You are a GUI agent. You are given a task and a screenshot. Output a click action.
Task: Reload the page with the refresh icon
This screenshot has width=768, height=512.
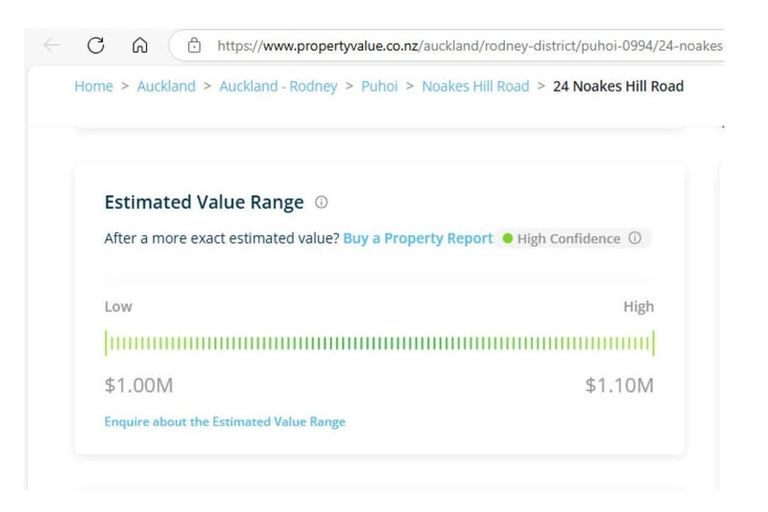click(96, 45)
